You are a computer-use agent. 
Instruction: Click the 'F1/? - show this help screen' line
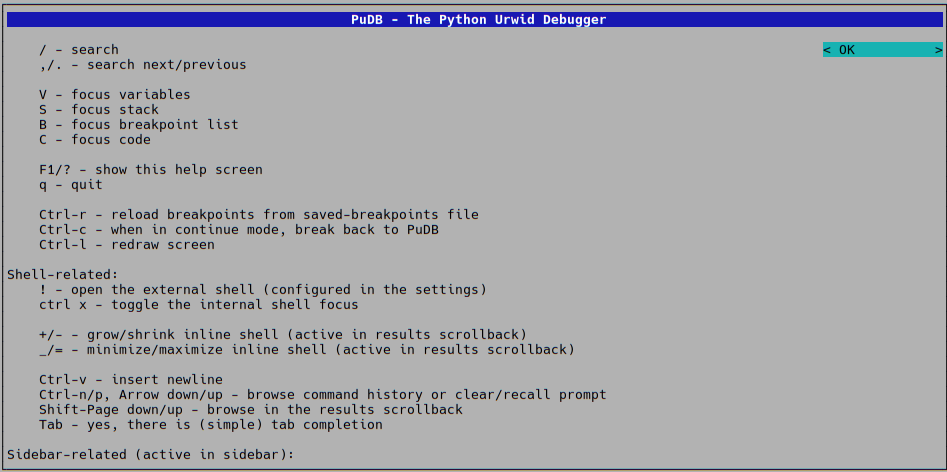150,170
